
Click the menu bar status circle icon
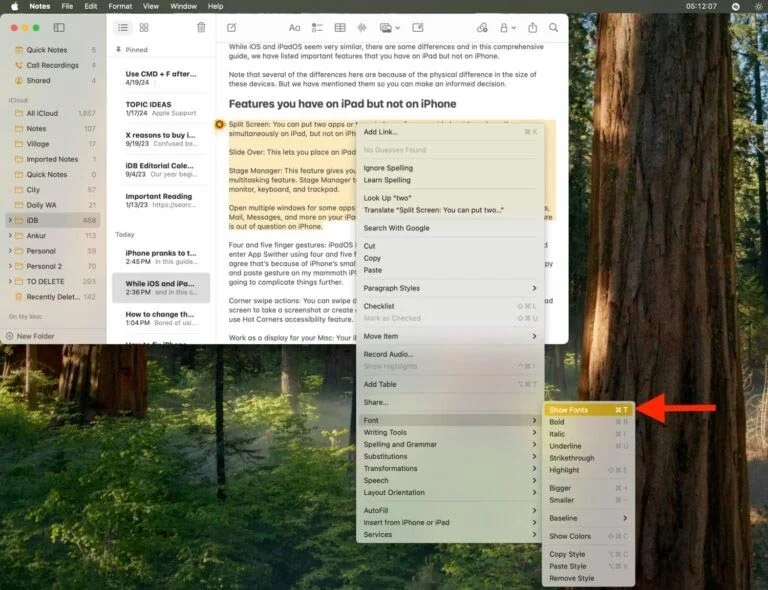click(x=736, y=6)
